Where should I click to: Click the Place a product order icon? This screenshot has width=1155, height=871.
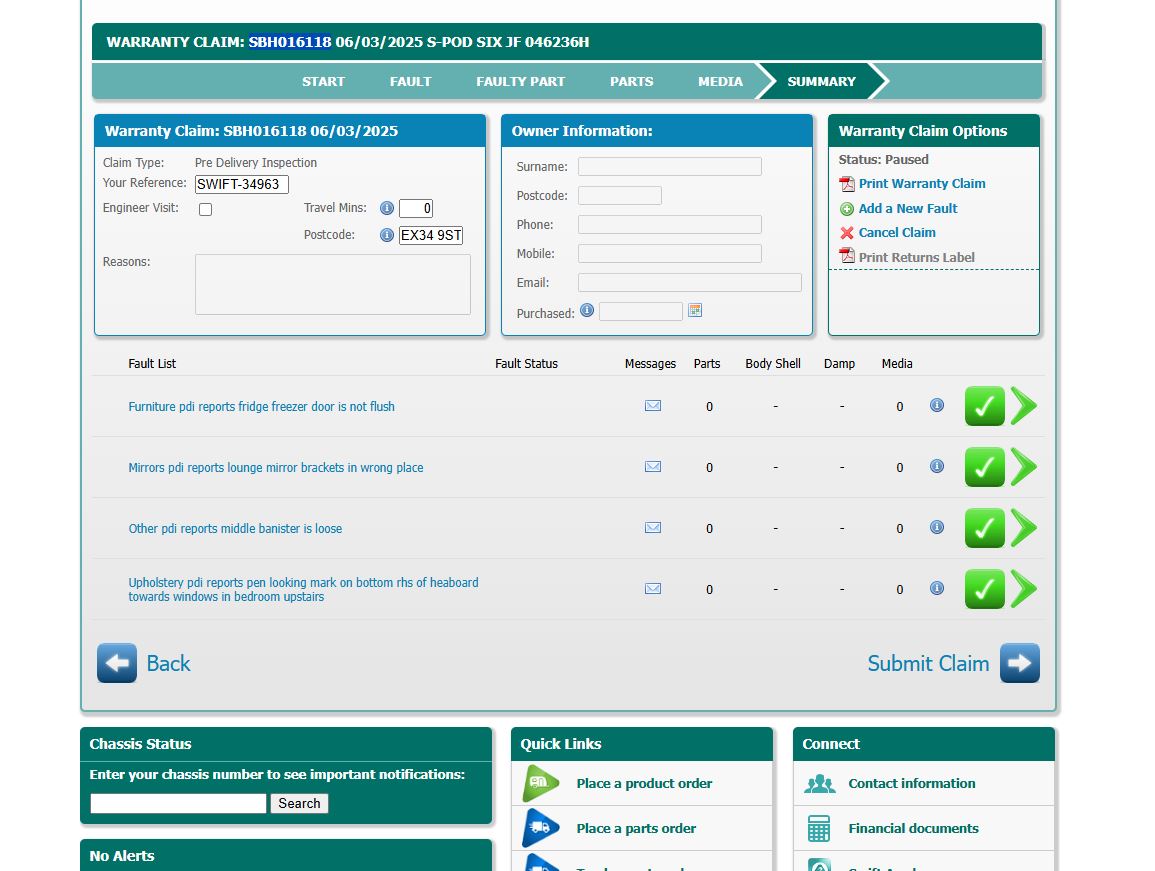pos(541,783)
